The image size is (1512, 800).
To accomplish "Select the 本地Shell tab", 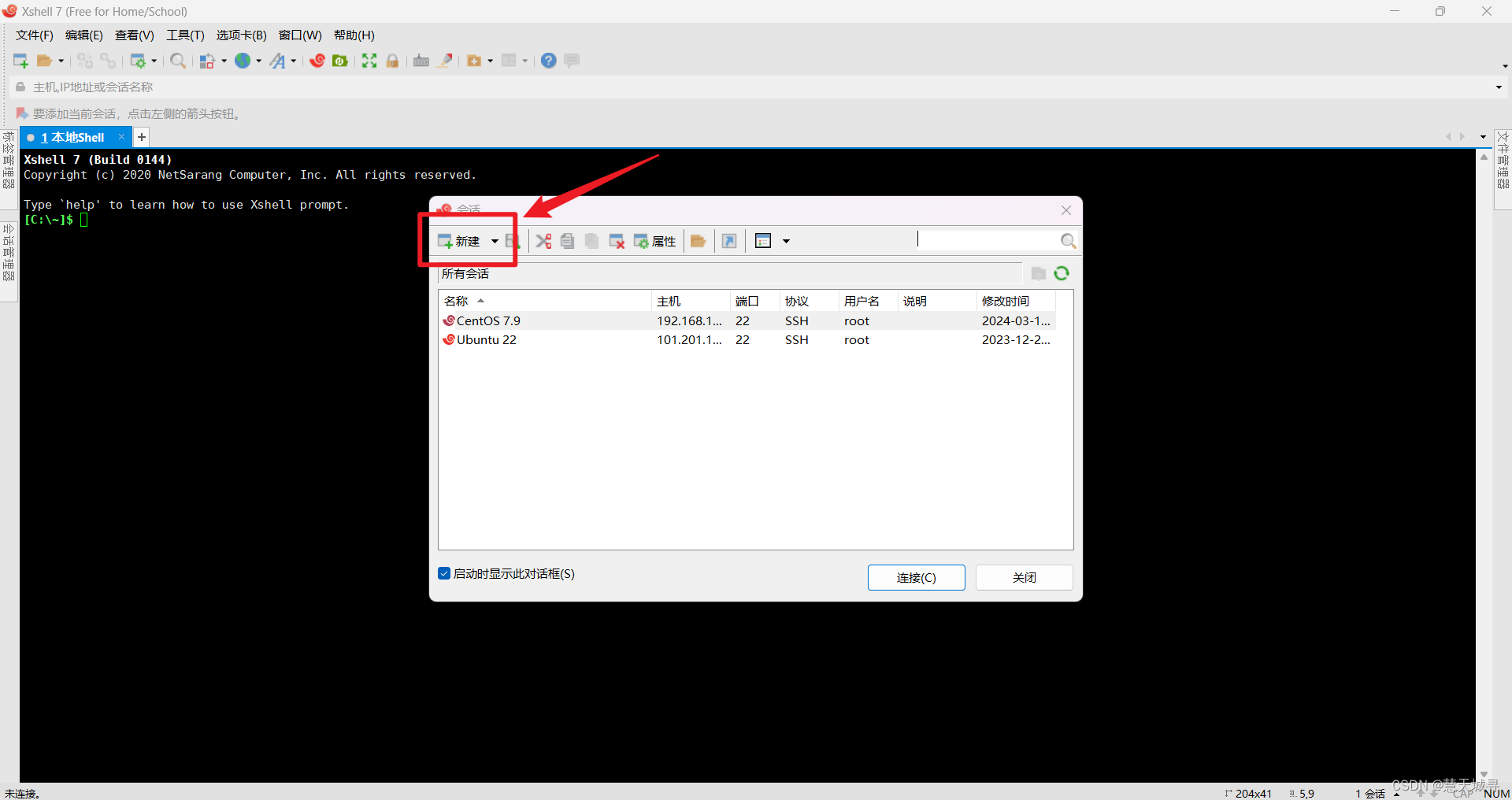I will click(76, 137).
